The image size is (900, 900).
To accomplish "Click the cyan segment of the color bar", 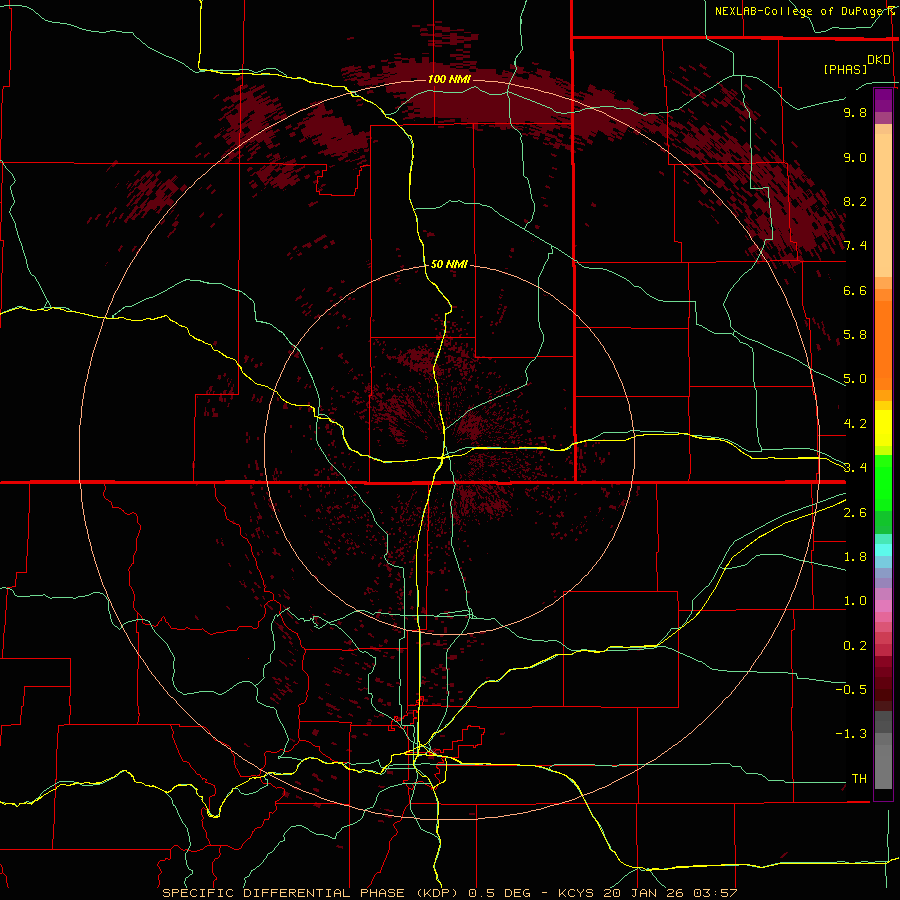I will coord(883,550).
